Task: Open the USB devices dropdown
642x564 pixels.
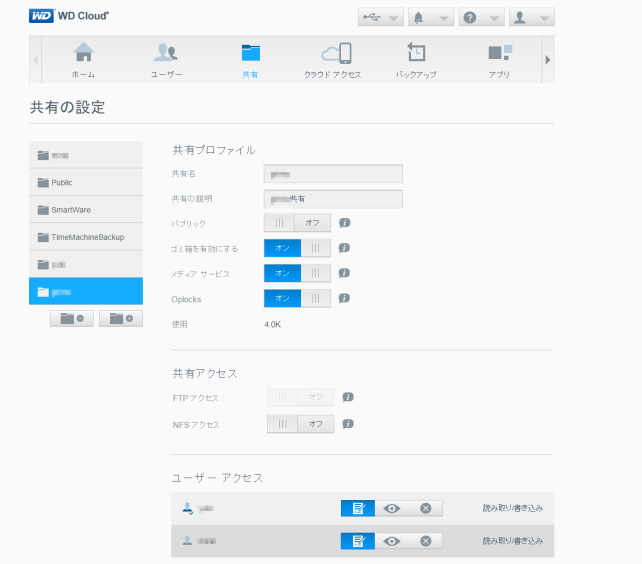Action: click(x=381, y=17)
